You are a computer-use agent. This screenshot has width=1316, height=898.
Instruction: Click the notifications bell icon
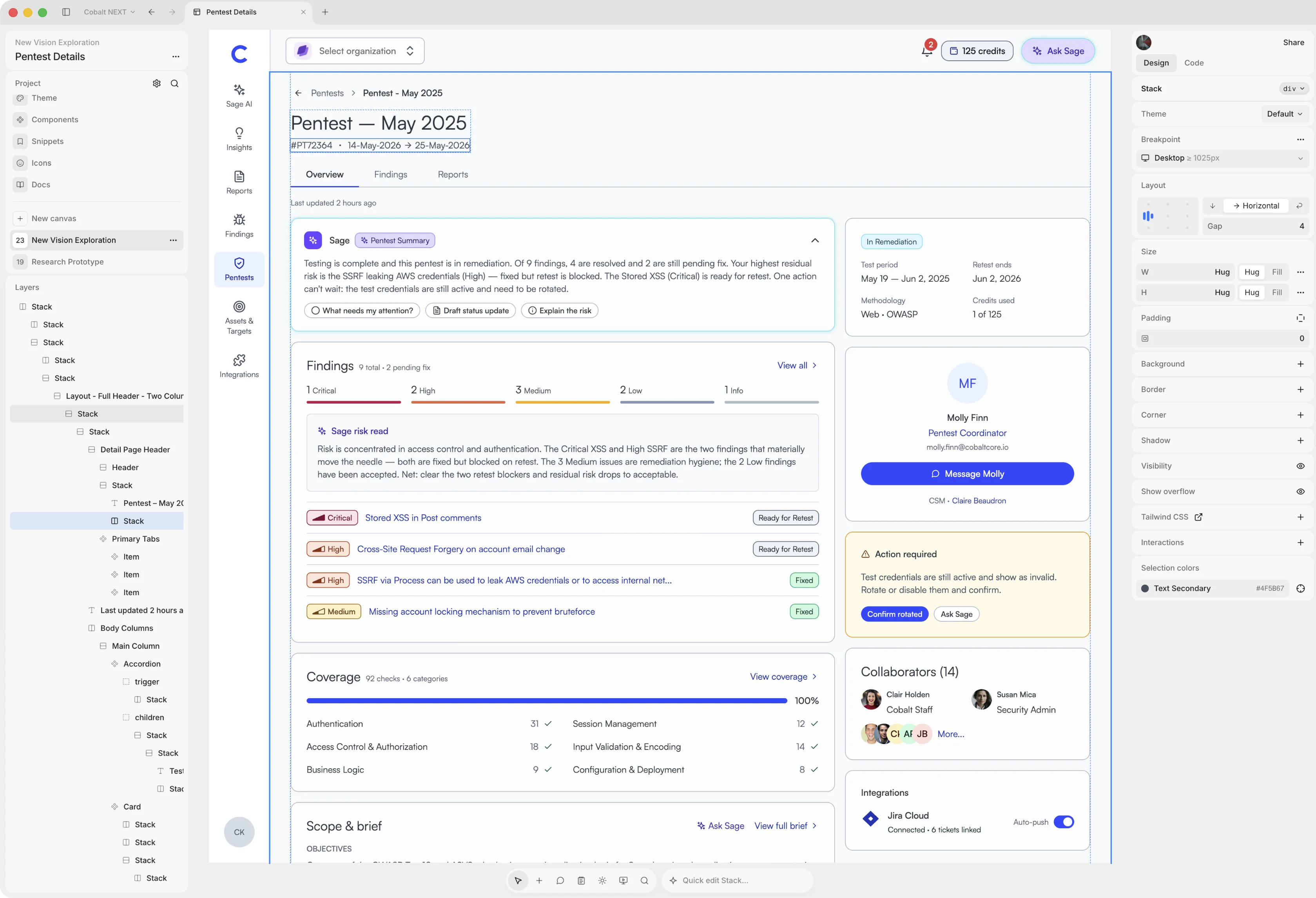tap(927, 51)
